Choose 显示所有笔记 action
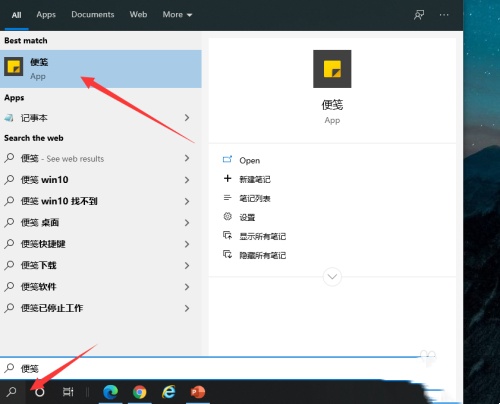Image resolution: width=500 pixels, height=404 pixels. 263,236
